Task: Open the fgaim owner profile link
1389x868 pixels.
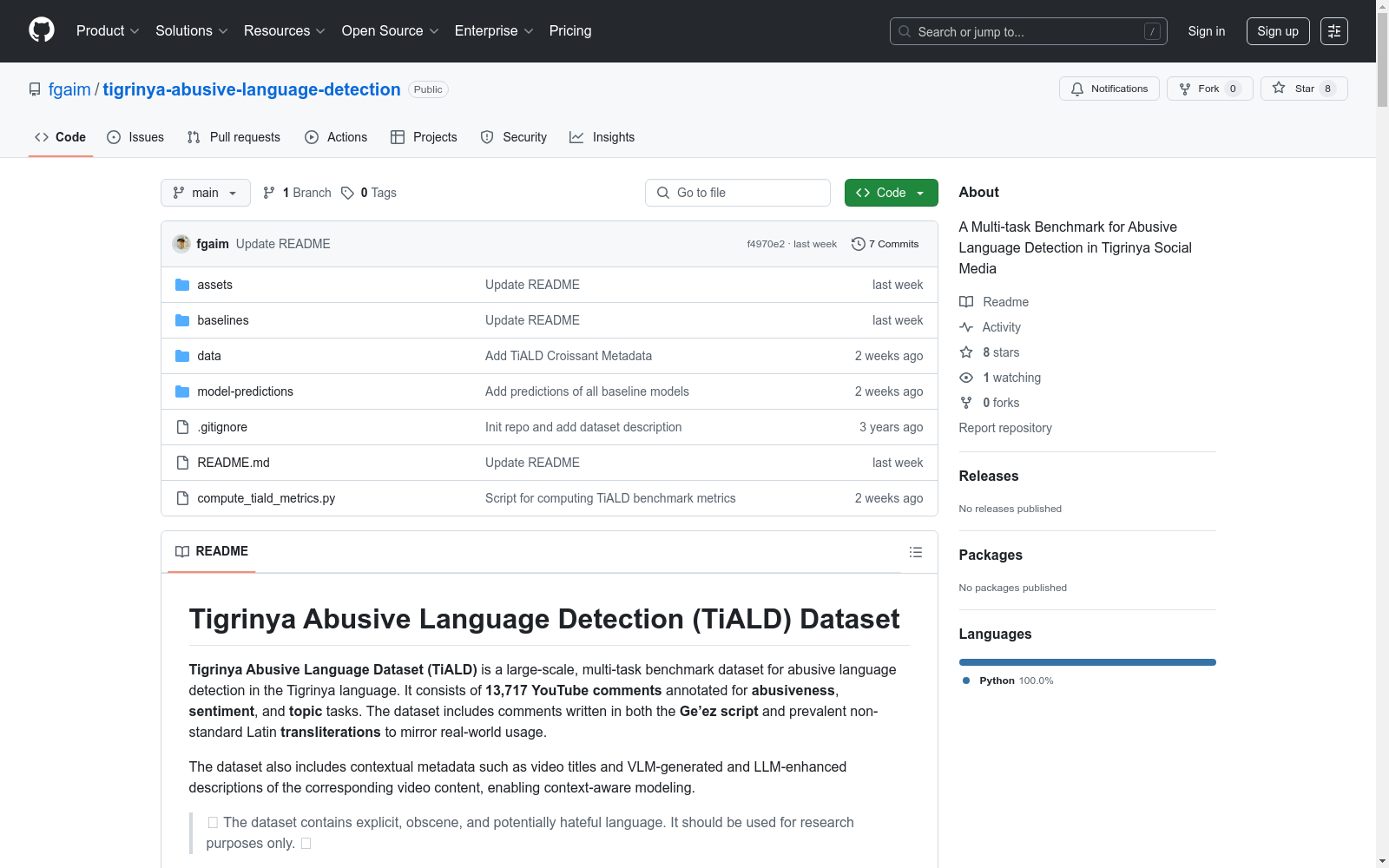Action: 69,89
